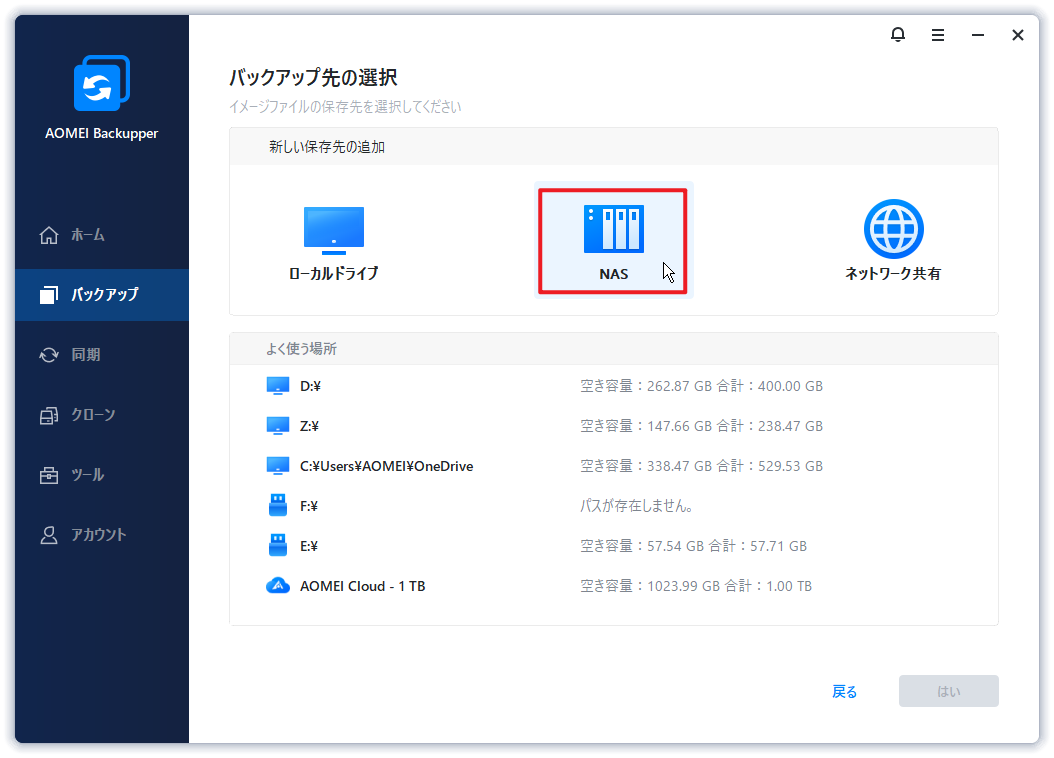Select the Z:¥ drive entry
The width and height of the screenshot is (1054, 758).
309,426
